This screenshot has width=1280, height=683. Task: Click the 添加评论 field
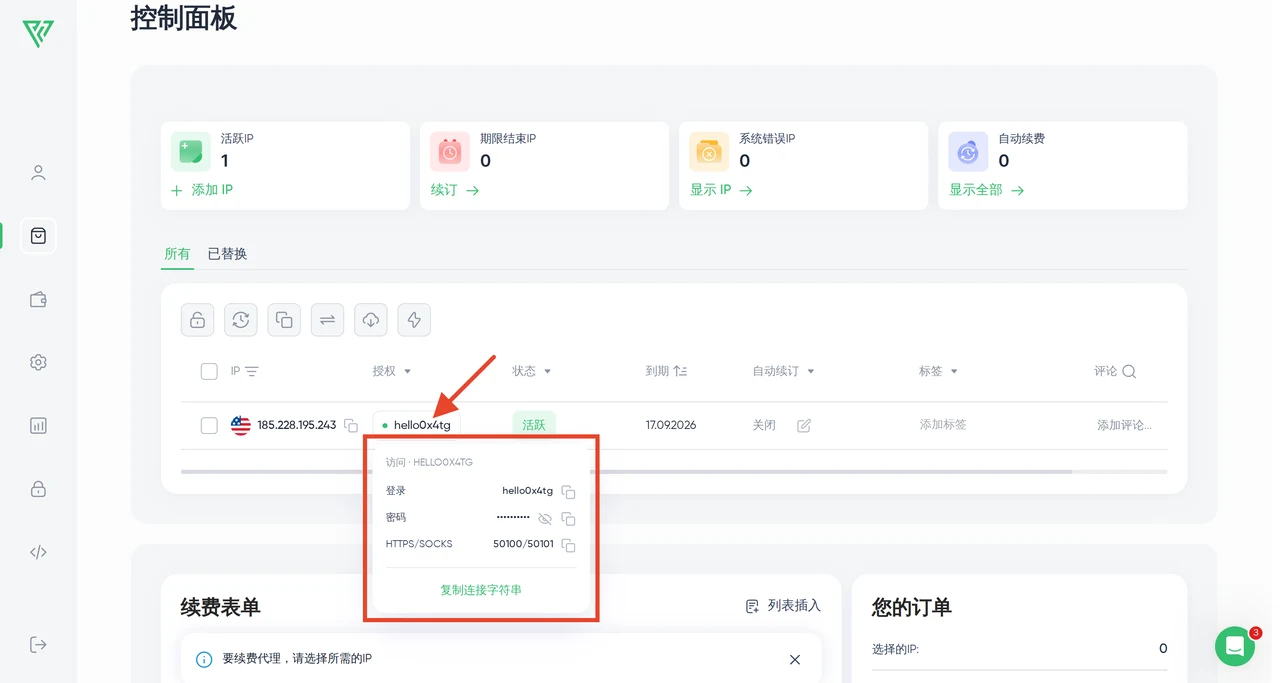point(1124,425)
